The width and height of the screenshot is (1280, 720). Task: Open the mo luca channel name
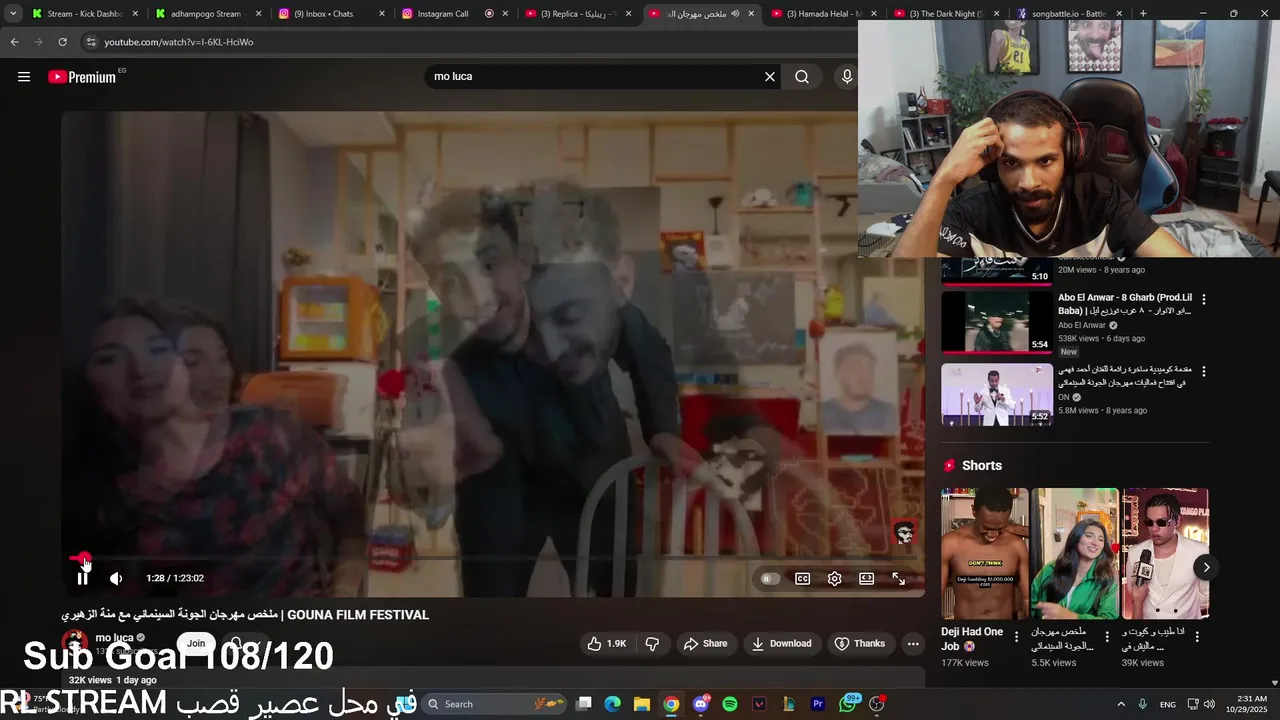(114, 638)
